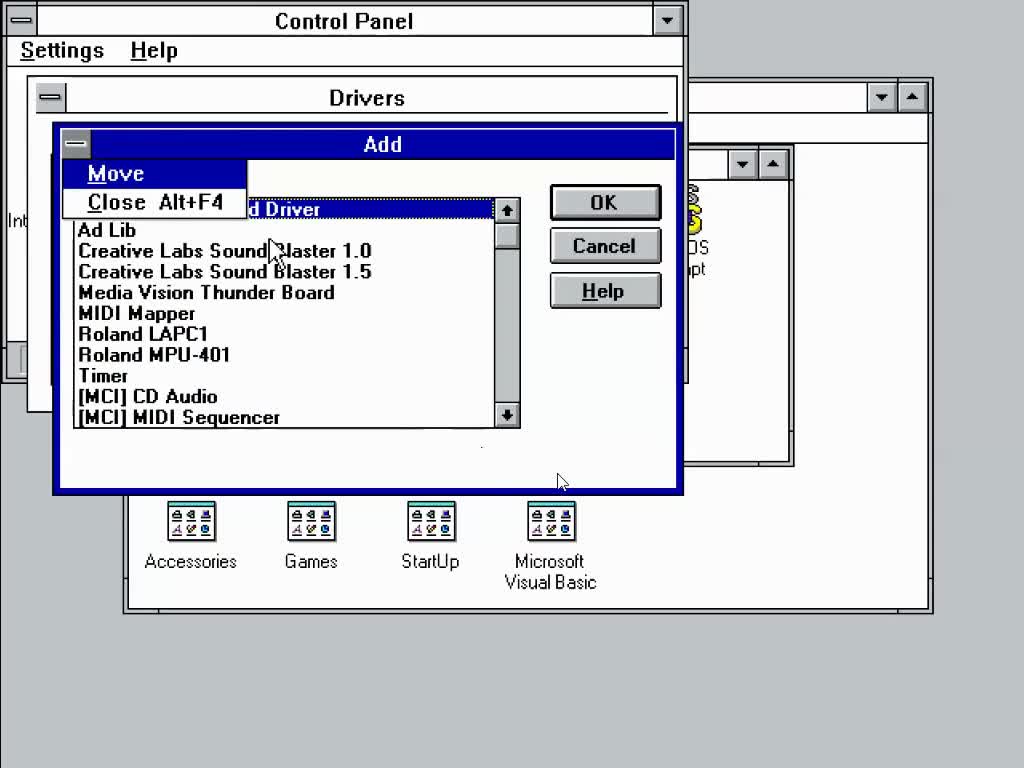Click the driver list scroll up arrow

(507, 211)
